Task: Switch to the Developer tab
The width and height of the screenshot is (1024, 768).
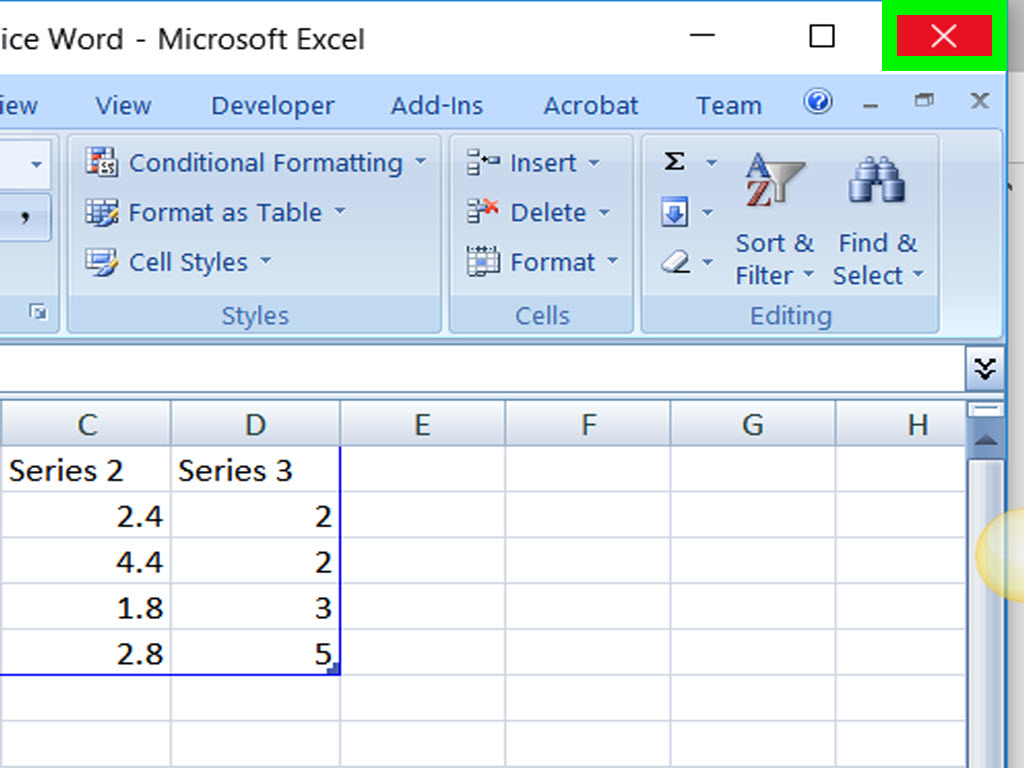Action: pos(272,106)
